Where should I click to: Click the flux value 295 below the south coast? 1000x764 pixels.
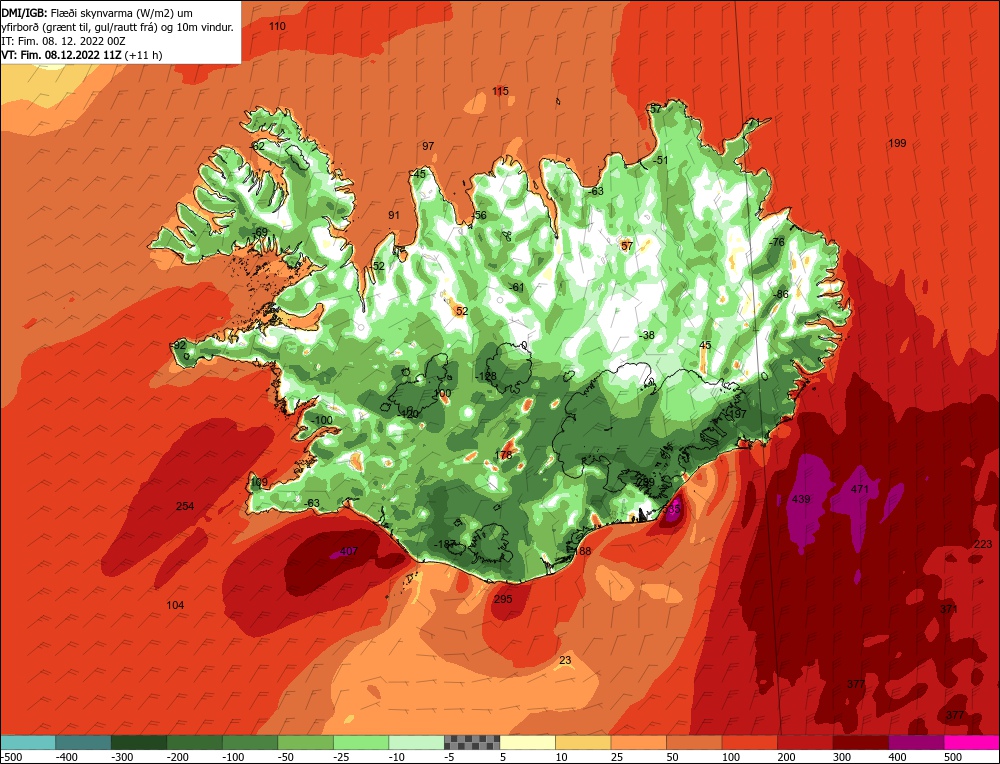pyautogui.click(x=503, y=599)
